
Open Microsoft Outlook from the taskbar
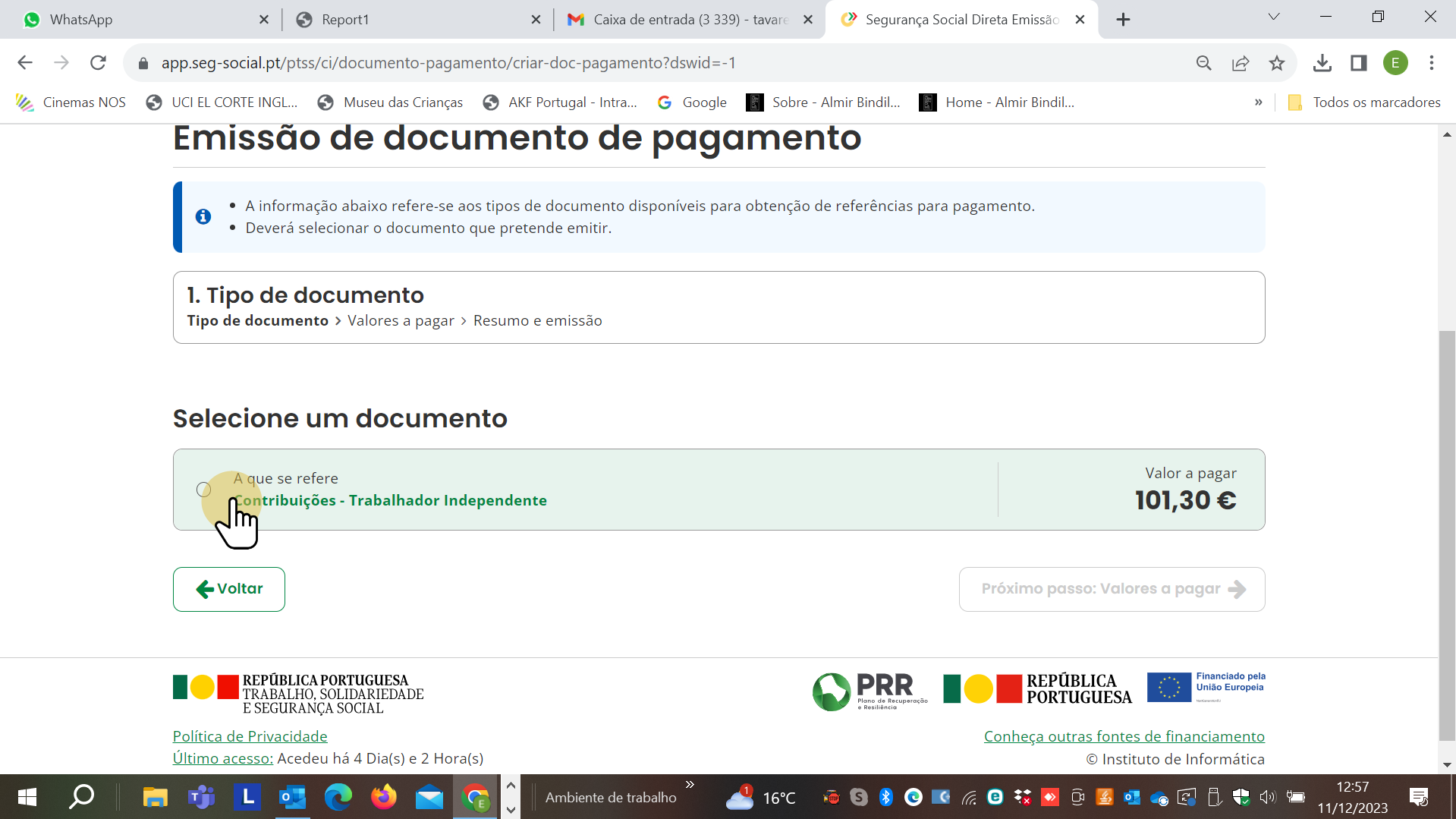pos(292,797)
